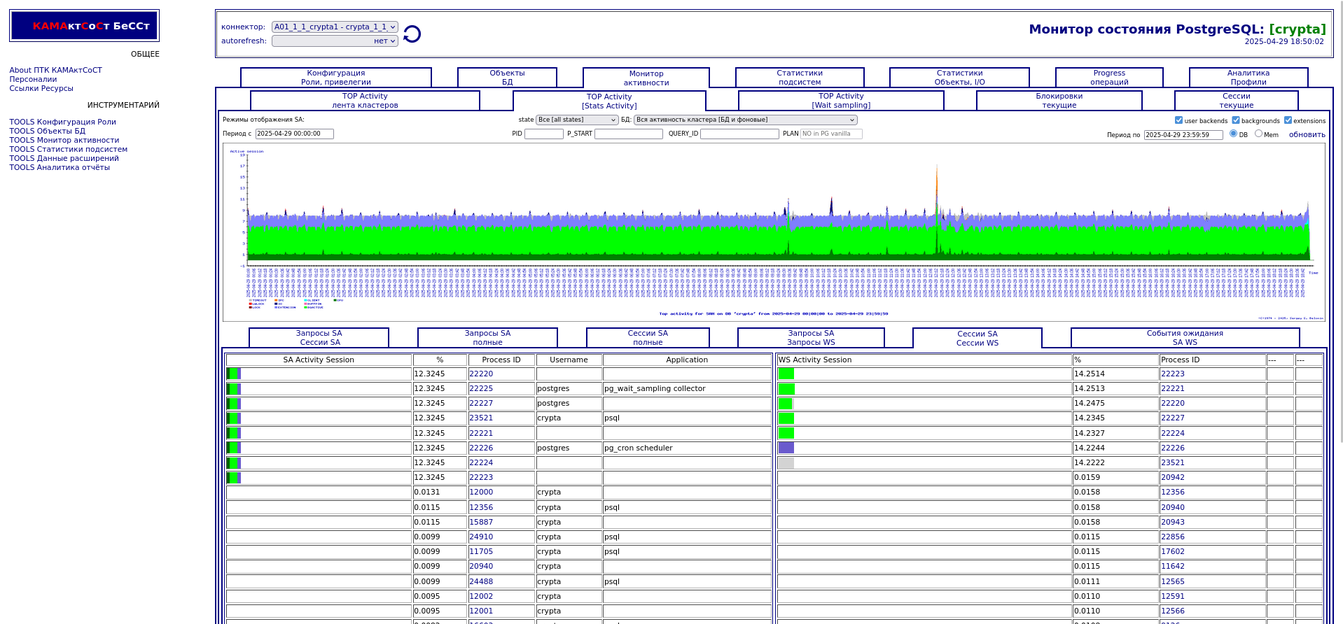Open the Блокировки текущие tab

(x=1059, y=101)
